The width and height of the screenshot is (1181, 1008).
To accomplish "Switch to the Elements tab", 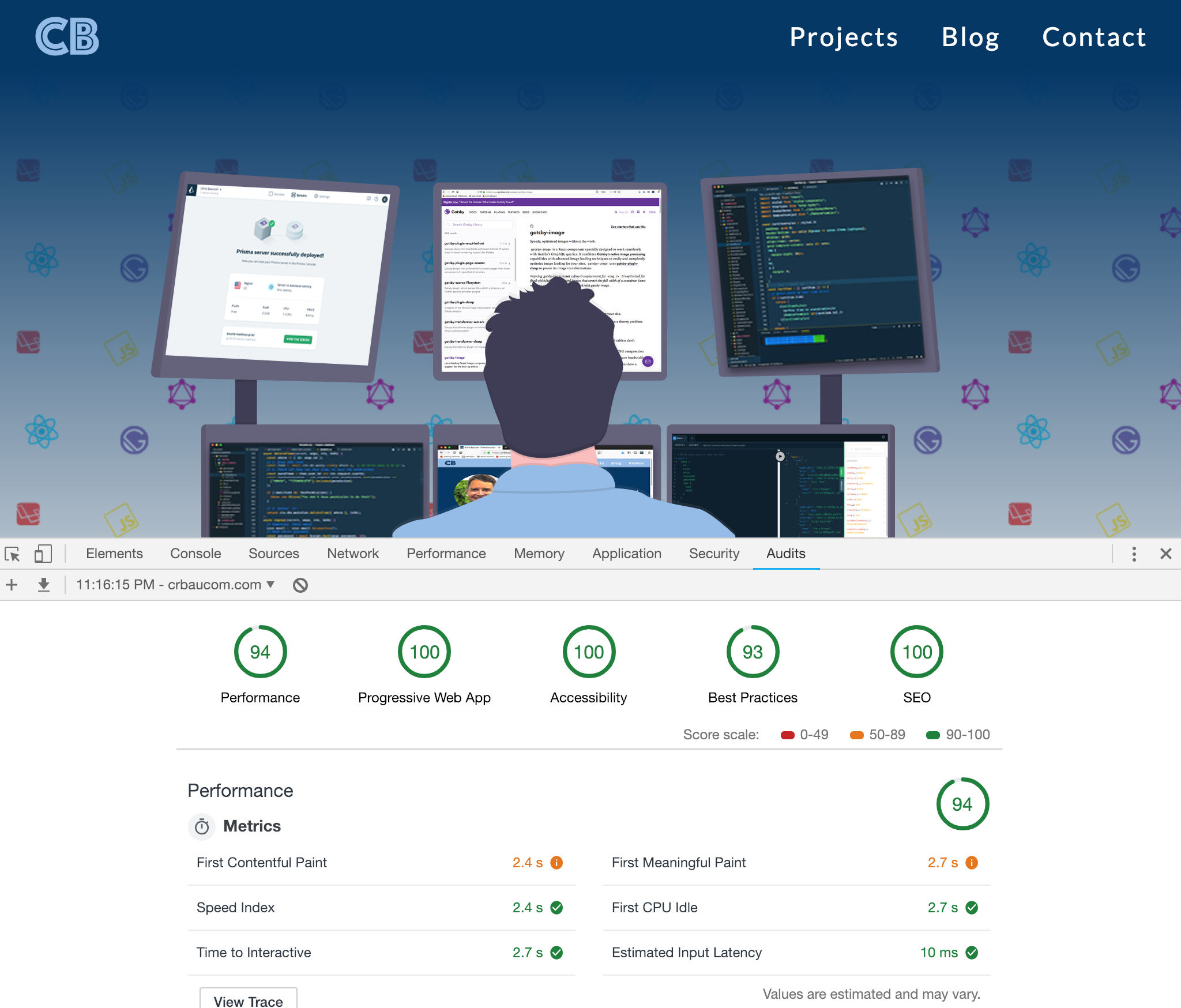I will (x=114, y=554).
